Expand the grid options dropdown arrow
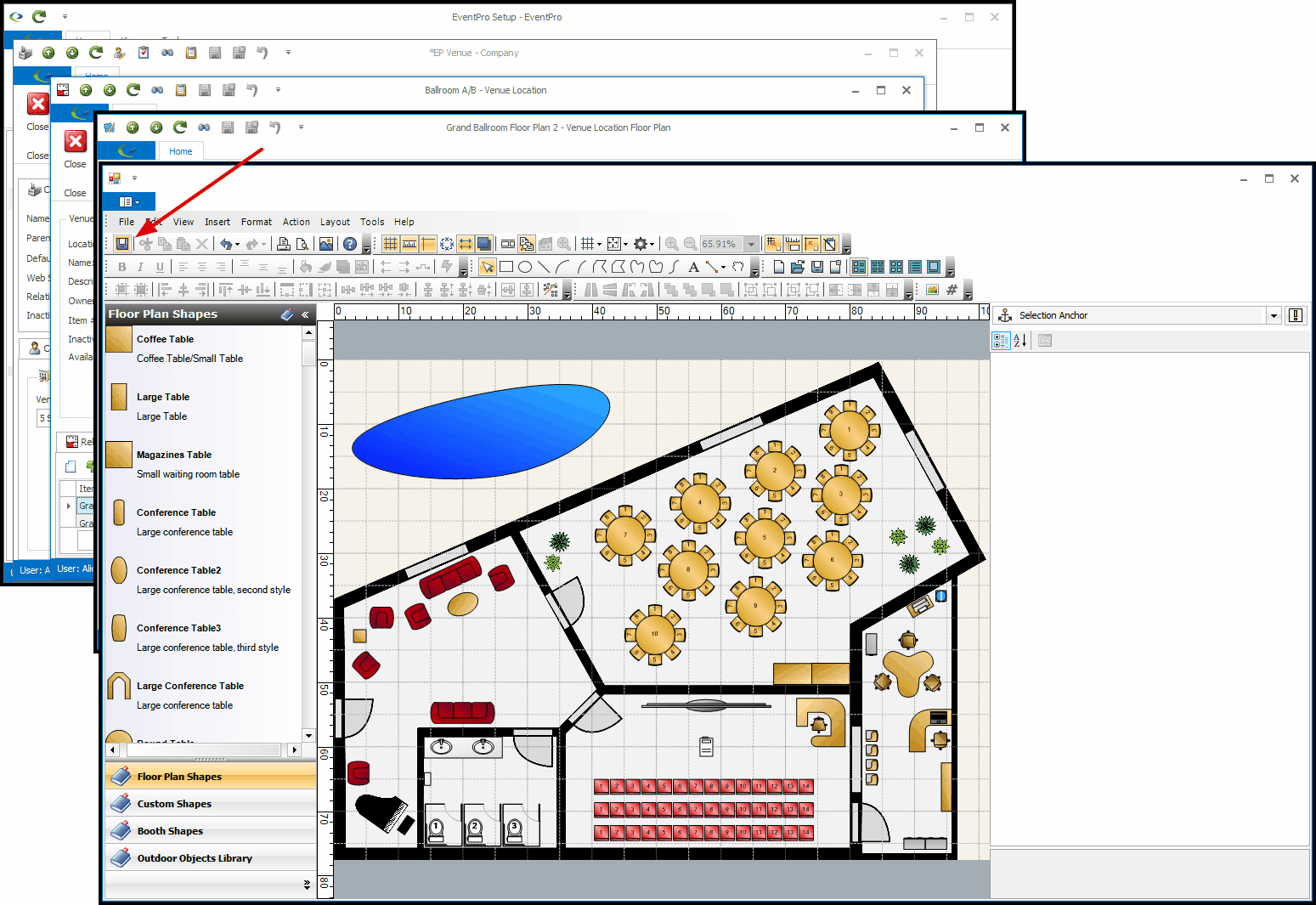1316x905 pixels. click(x=599, y=245)
